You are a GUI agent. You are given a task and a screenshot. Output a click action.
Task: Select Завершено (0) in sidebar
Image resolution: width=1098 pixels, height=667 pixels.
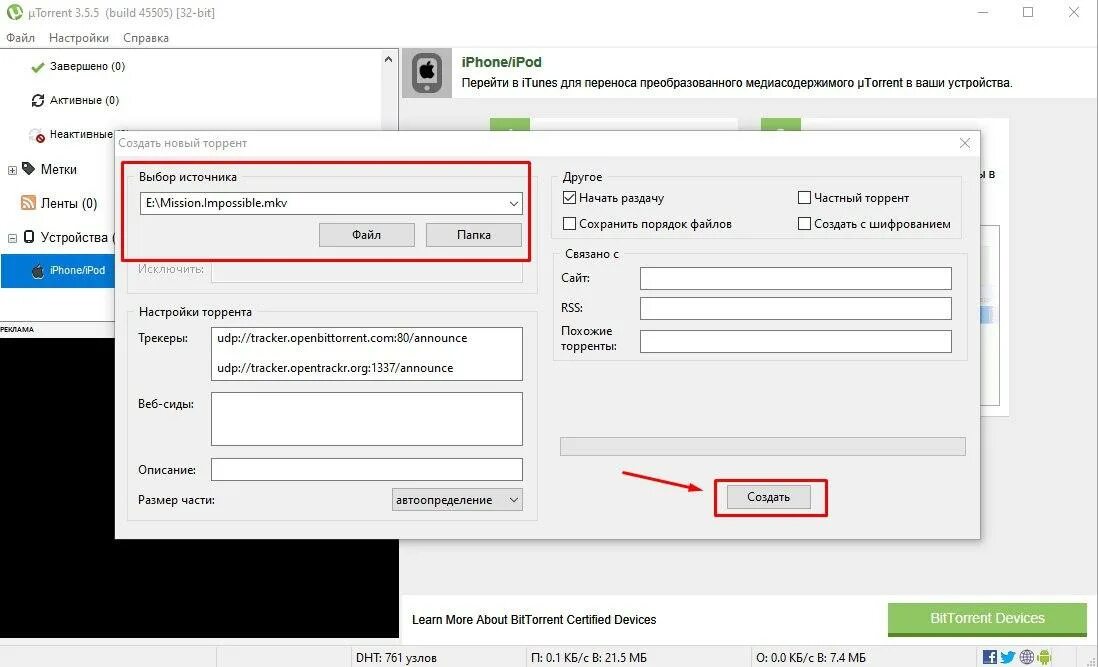[x=87, y=66]
